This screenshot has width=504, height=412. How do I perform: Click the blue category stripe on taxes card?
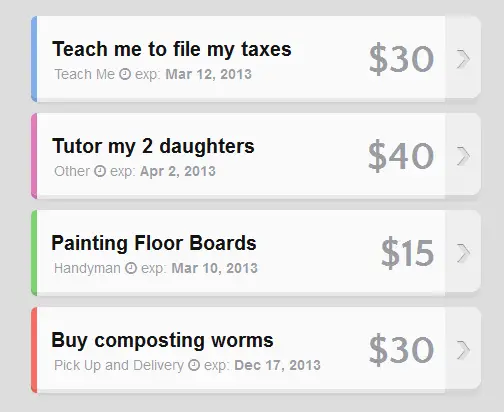point(34,58)
